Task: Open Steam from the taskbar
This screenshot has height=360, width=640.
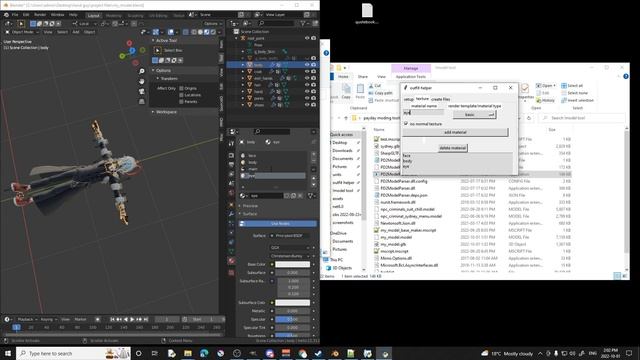Action: [x=319, y=353]
